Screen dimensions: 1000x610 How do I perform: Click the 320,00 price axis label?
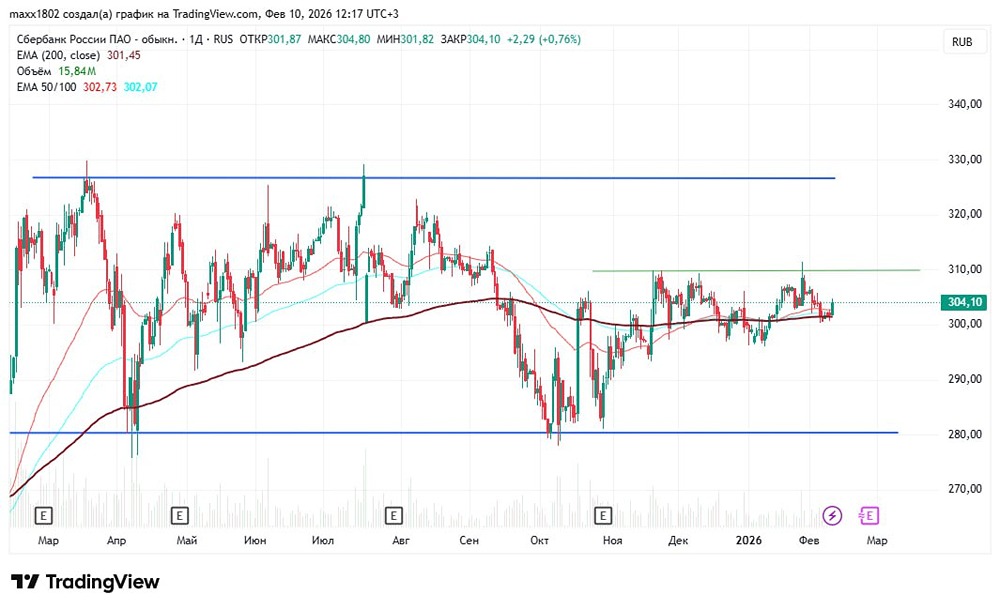(x=965, y=214)
